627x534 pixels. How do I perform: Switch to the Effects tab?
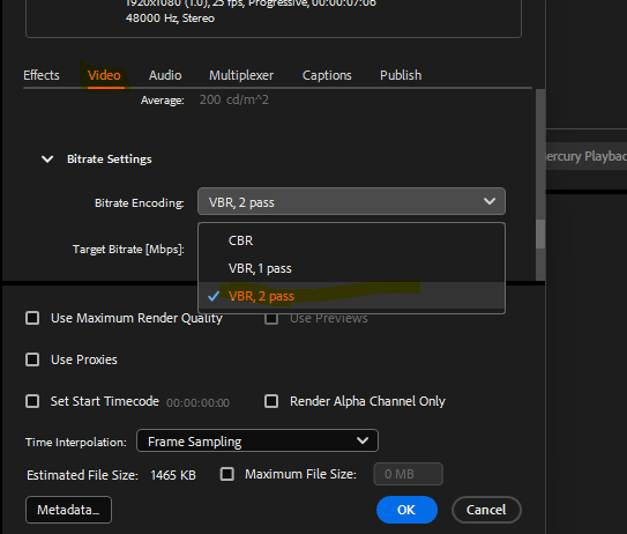click(x=41, y=75)
